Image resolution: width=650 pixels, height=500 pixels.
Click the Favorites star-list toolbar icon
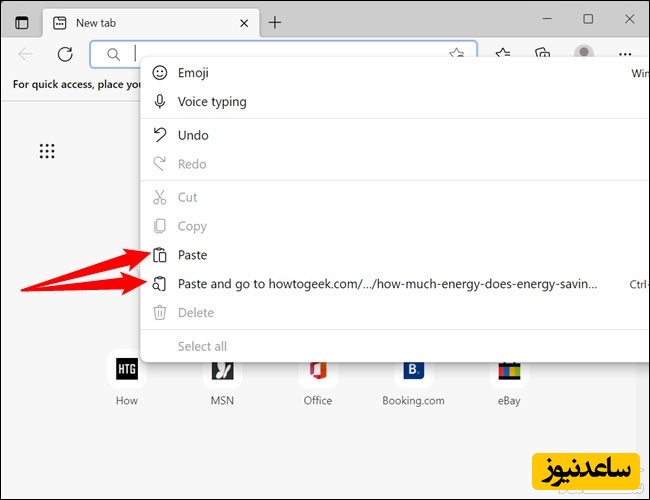503,55
